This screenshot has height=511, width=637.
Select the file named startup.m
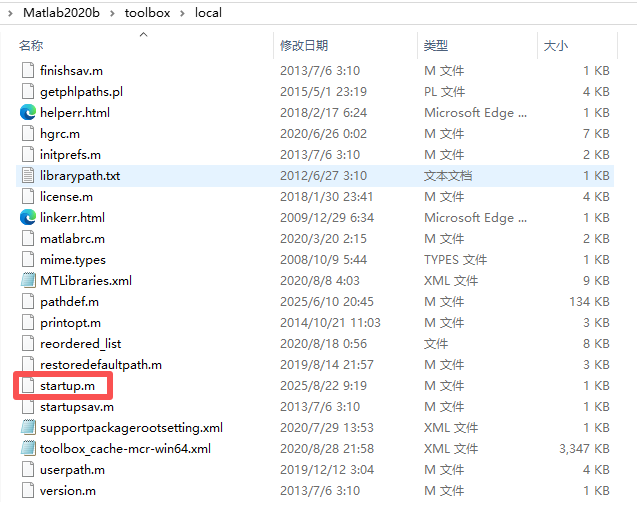click(x=67, y=386)
